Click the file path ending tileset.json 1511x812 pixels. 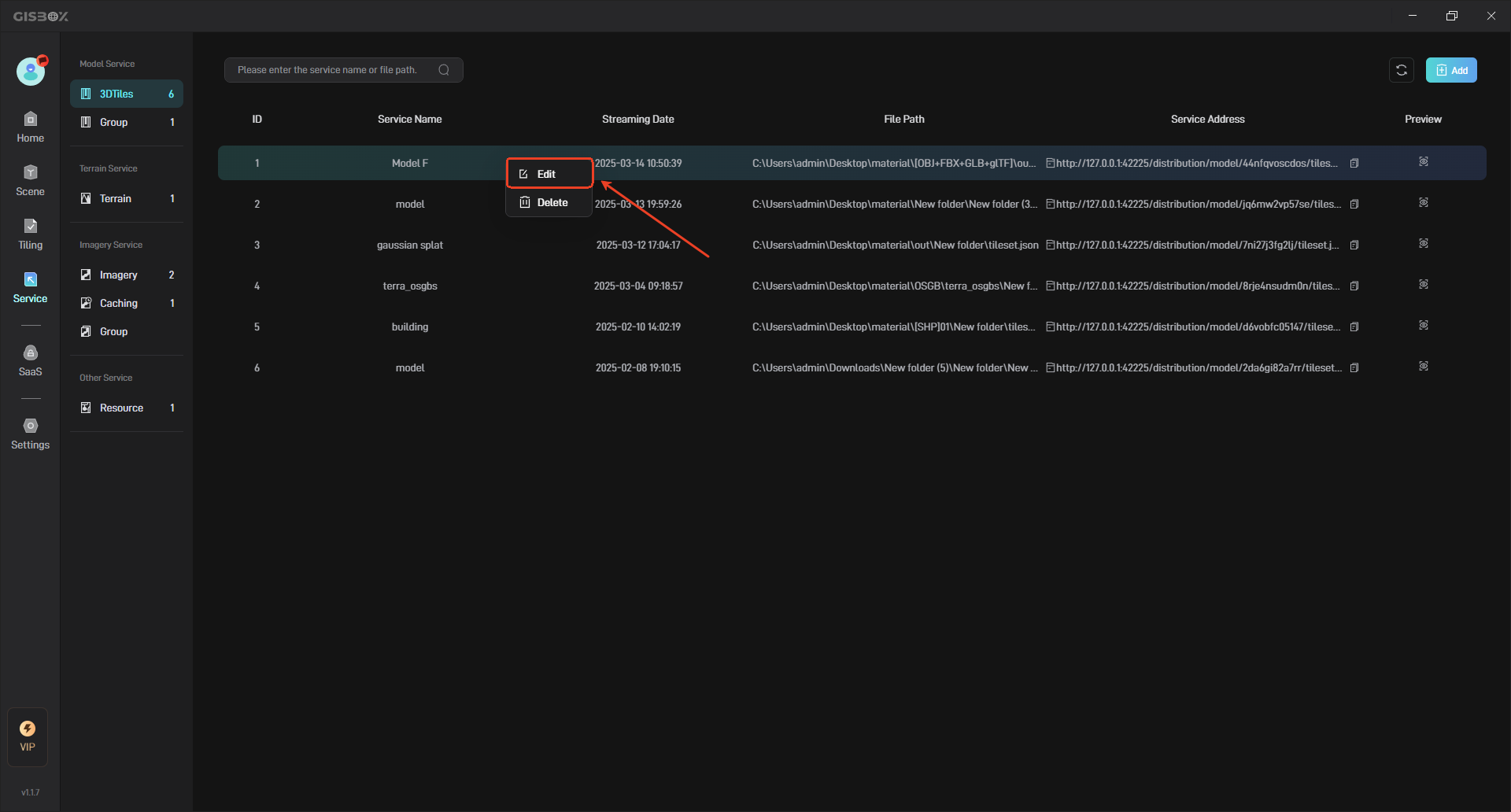[896, 245]
